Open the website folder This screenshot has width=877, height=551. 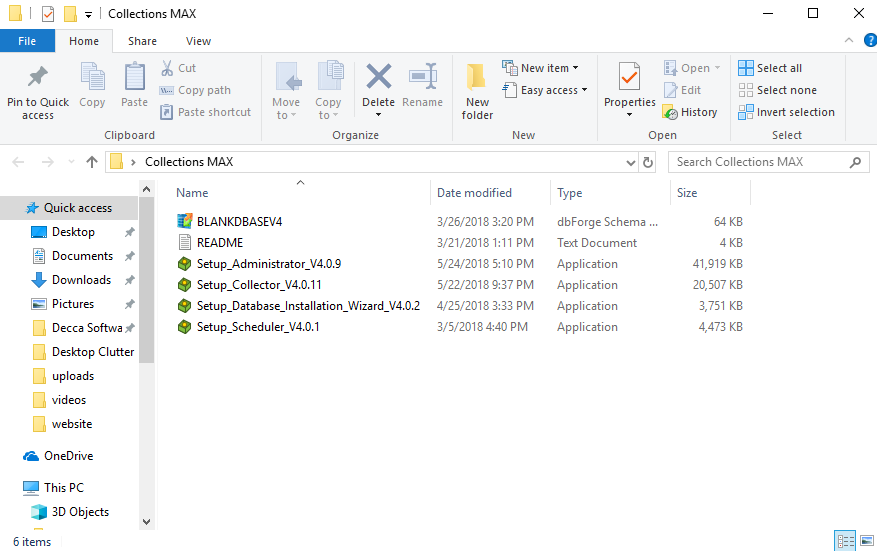click(x=72, y=424)
